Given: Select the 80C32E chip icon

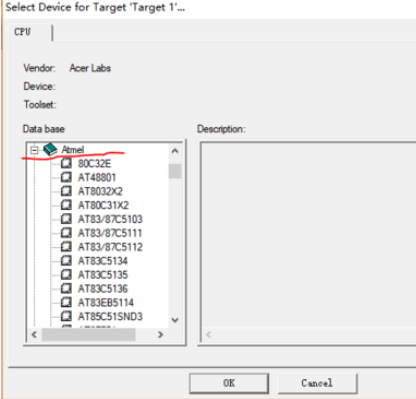Looking at the screenshot, I should click(66, 163).
